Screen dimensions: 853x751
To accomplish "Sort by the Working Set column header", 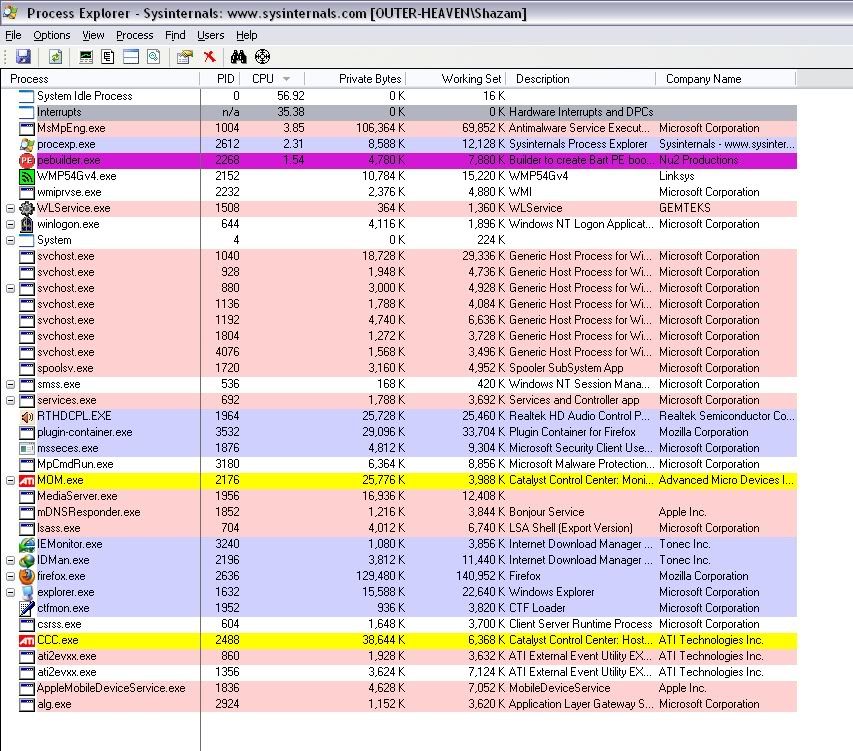I will coord(456,79).
